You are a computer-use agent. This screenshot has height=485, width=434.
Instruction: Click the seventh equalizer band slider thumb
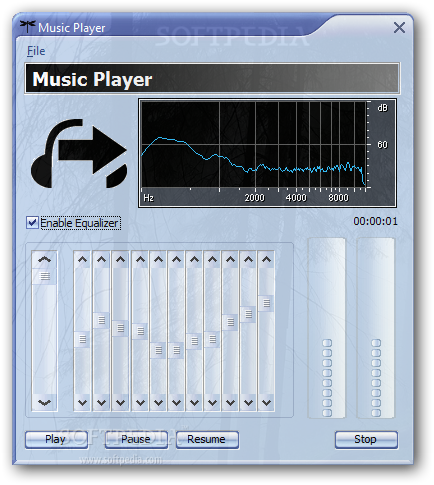point(194,341)
